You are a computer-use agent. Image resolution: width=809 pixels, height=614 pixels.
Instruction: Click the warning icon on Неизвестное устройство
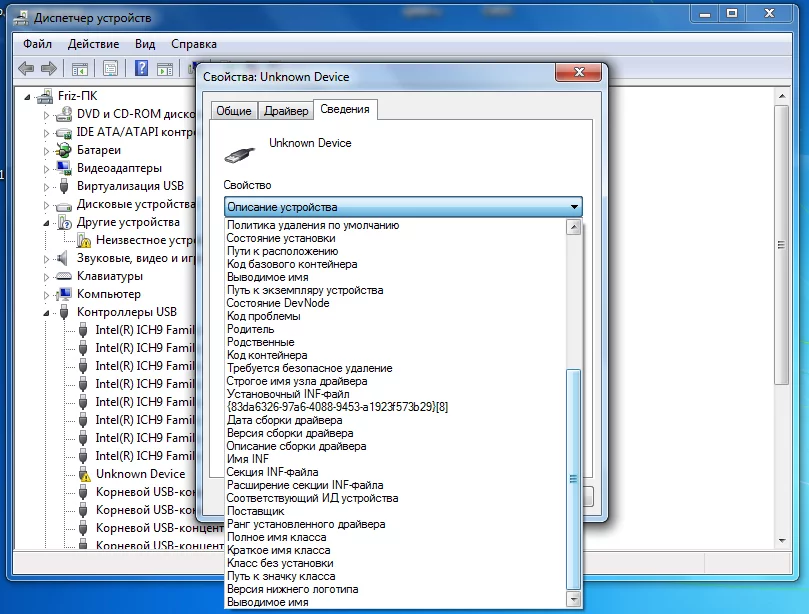(85, 240)
